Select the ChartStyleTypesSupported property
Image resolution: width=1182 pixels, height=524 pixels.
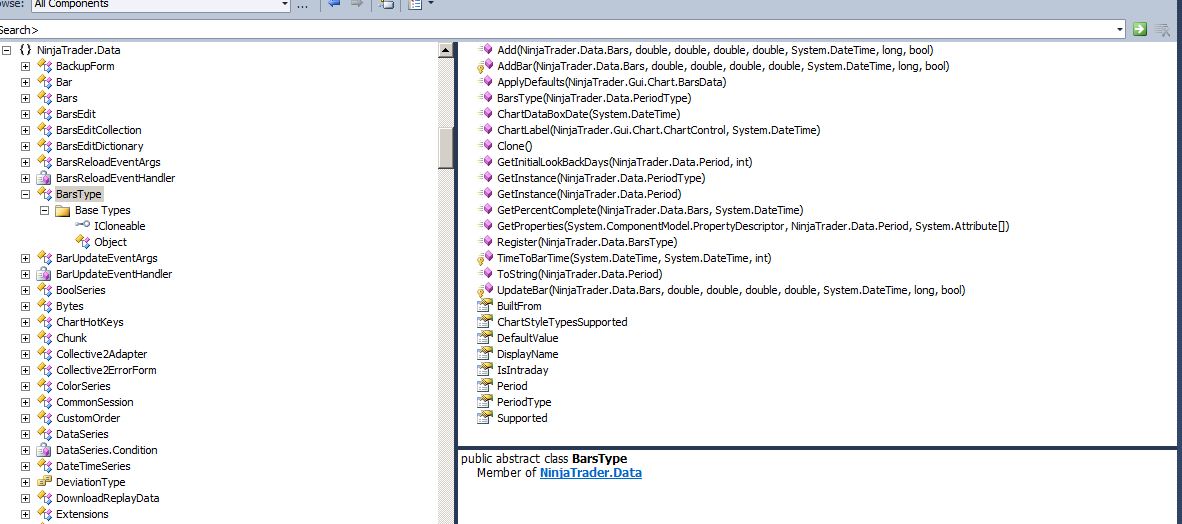(562, 322)
